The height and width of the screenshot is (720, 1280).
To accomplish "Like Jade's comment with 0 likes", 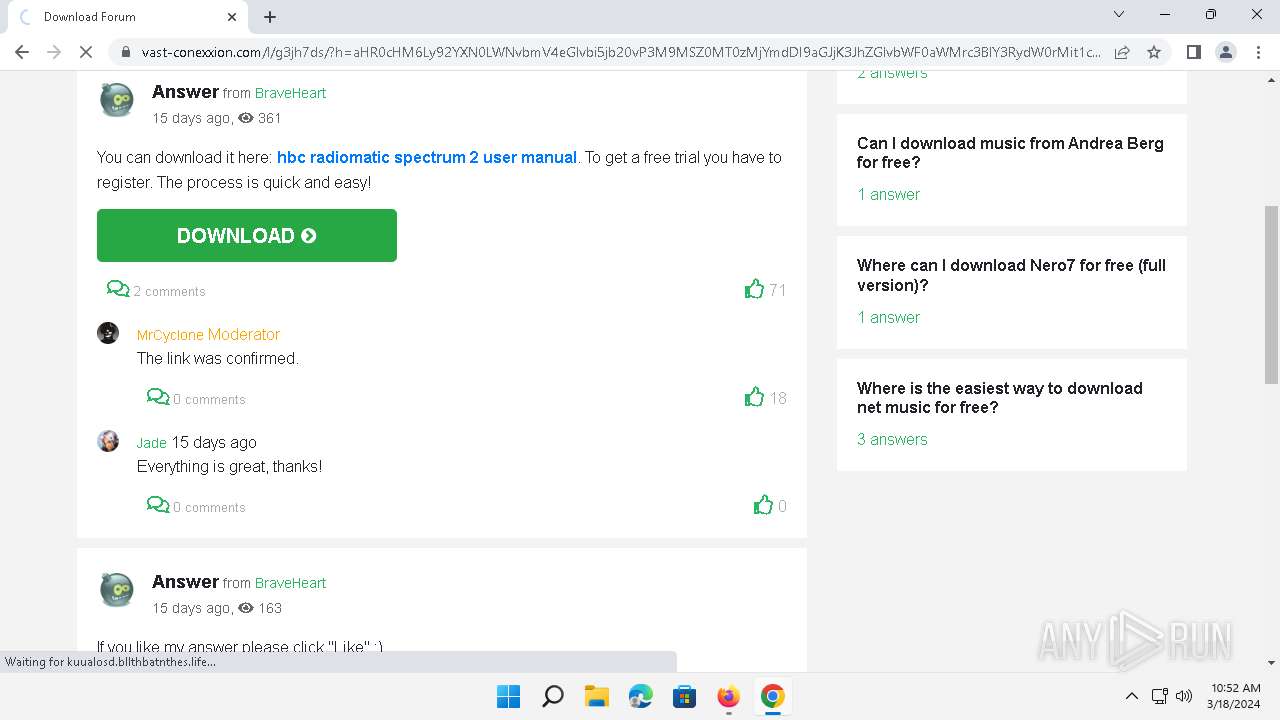I will click(x=763, y=505).
